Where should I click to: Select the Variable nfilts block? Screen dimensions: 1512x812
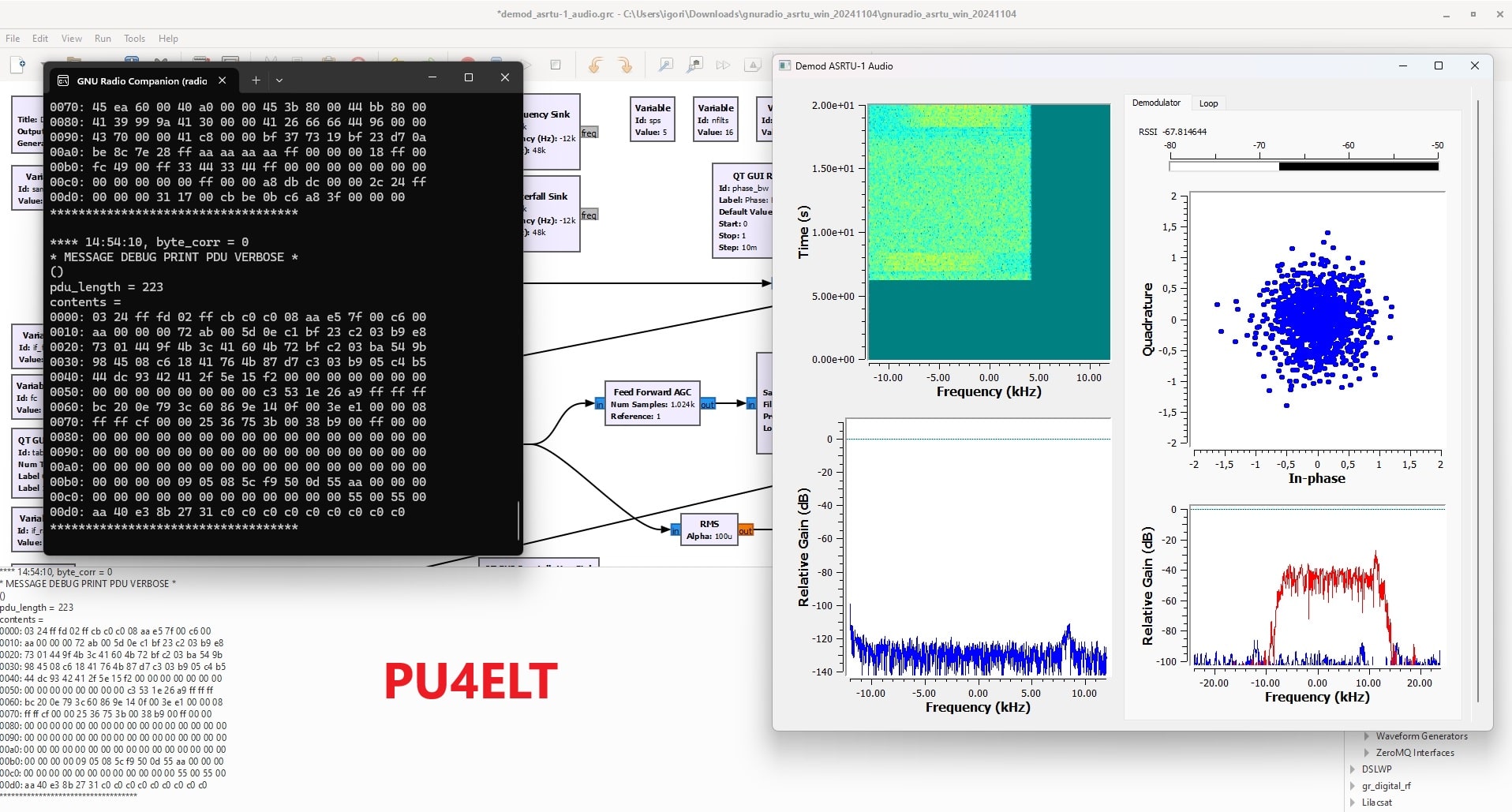[x=716, y=119]
